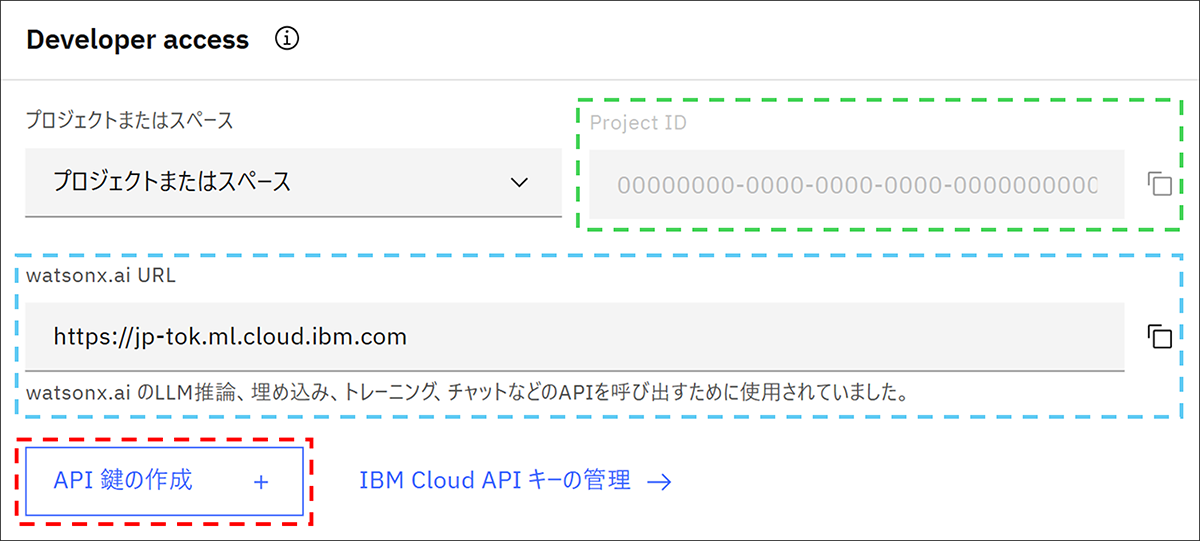Click the Project ID input field
This screenshot has height=541, width=1200.
pos(857,184)
